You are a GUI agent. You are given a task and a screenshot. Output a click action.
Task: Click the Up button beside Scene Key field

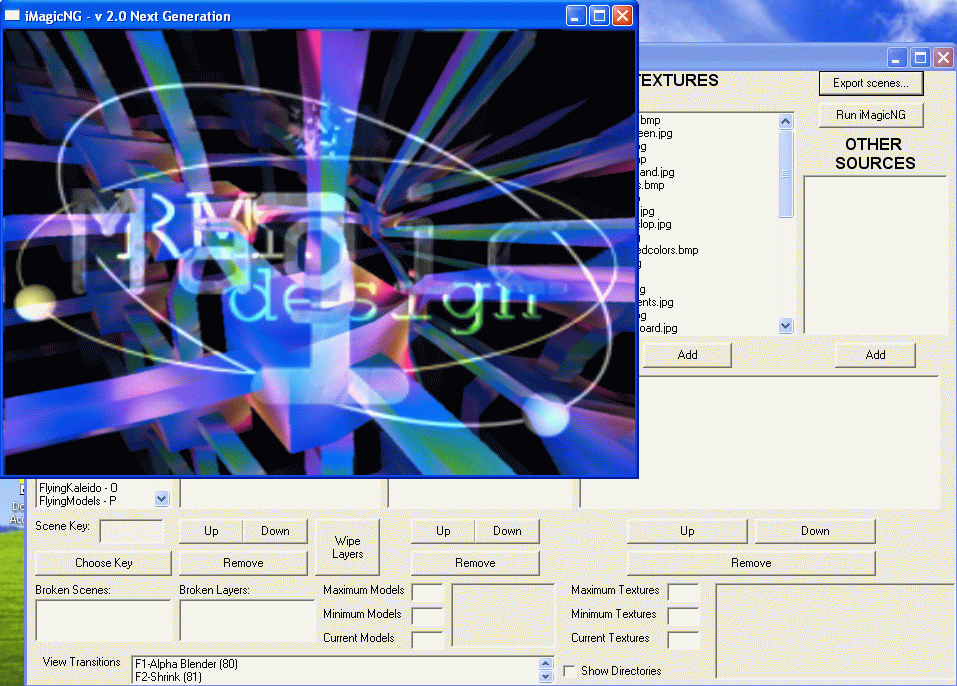pos(211,532)
